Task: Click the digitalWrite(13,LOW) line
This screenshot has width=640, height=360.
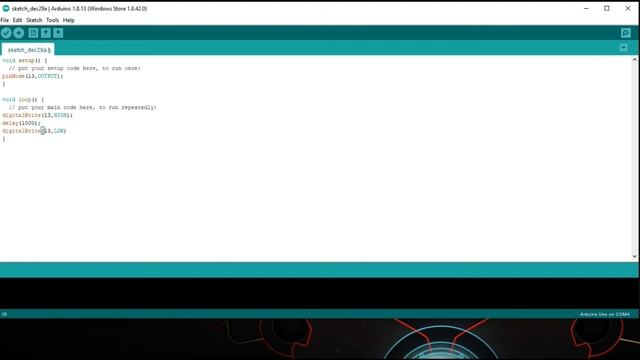Action: [34, 131]
